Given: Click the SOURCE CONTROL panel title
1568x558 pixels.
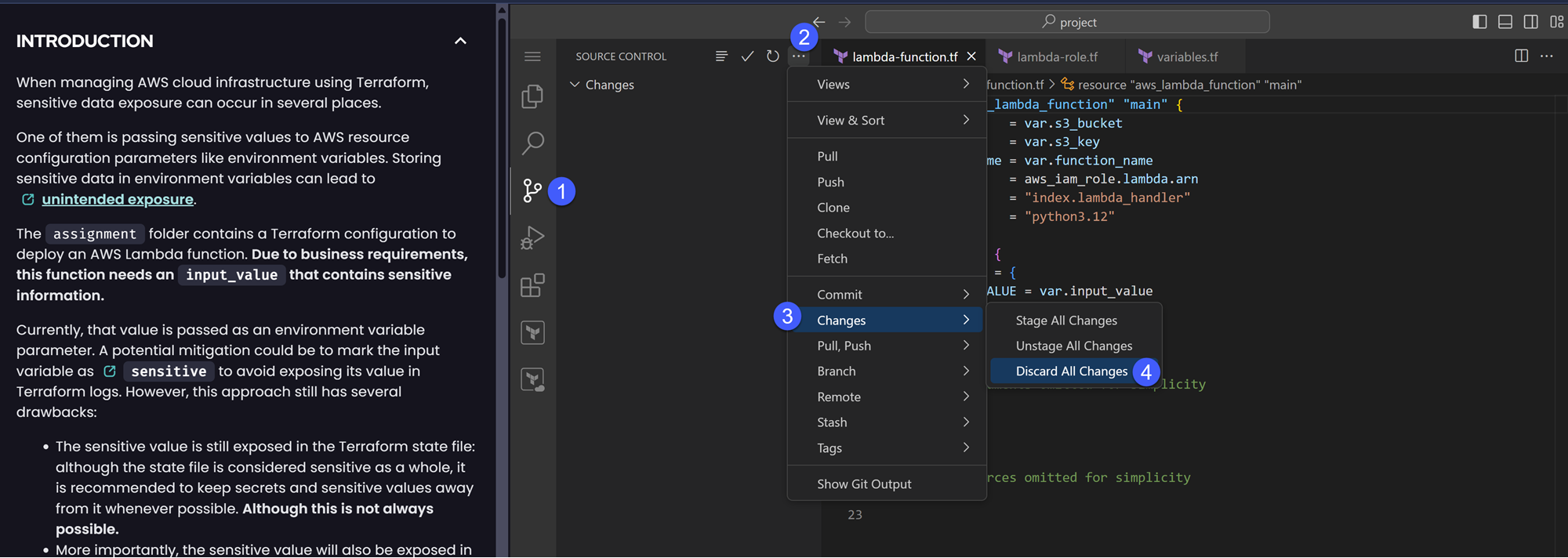Looking at the screenshot, I should click(x=621, y=56).
